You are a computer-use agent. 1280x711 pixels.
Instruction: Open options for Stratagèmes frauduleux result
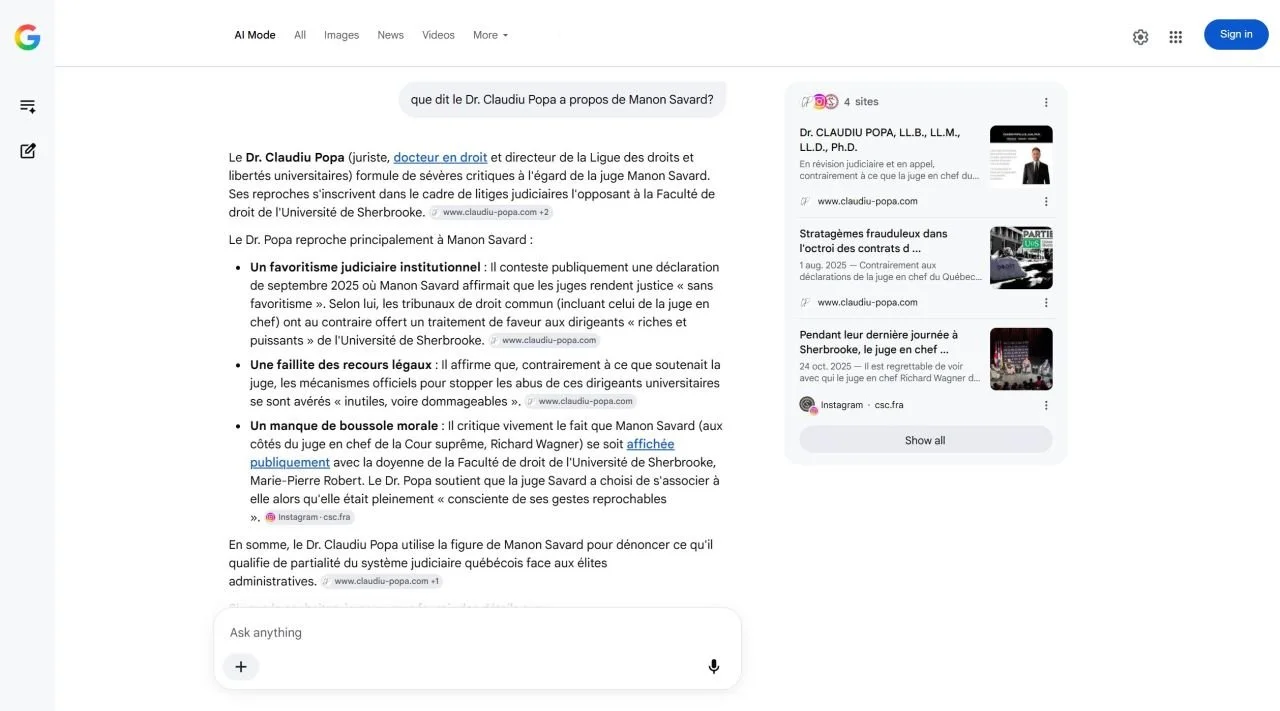pos(1046,302)
